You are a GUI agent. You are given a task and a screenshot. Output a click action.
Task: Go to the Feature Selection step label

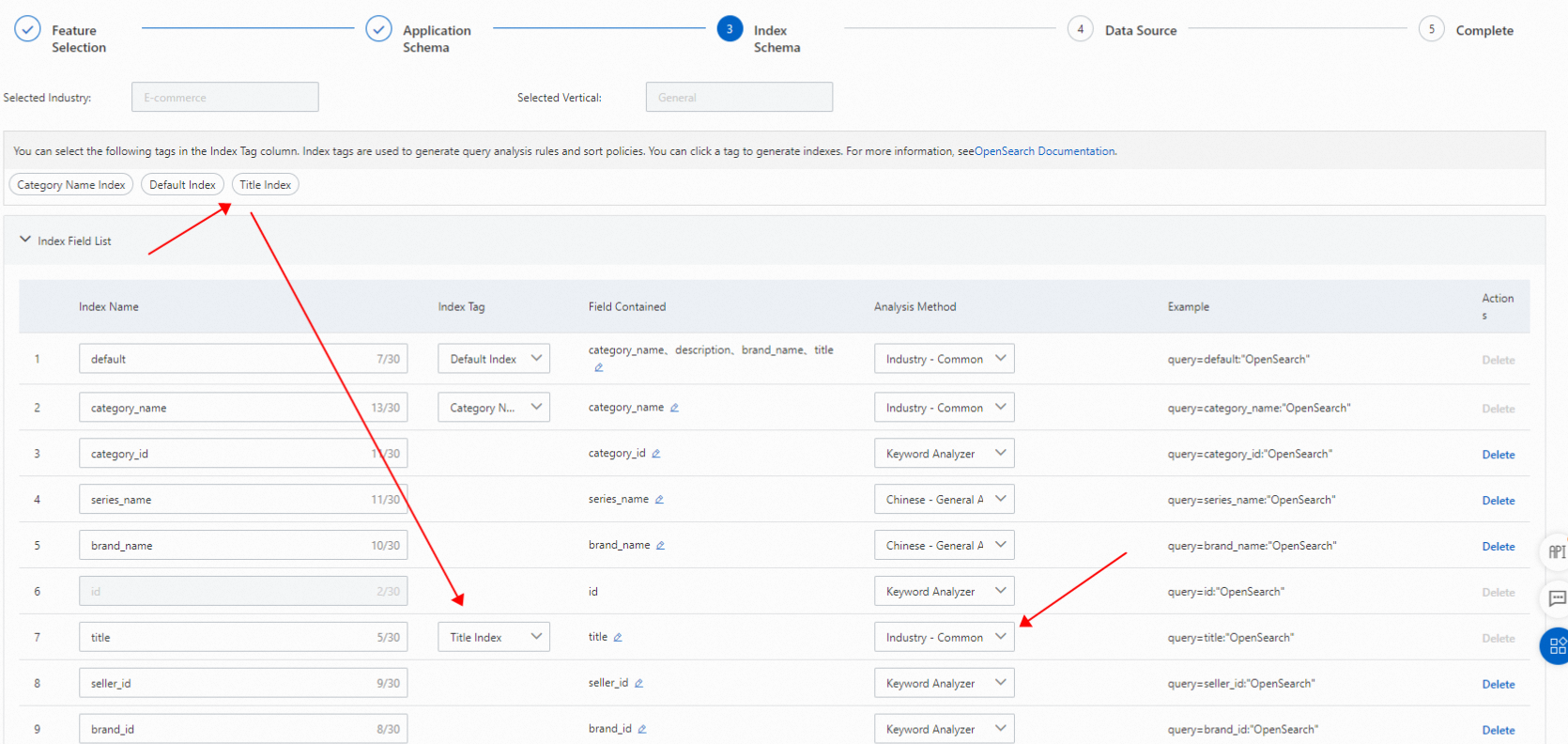(79, 39)
